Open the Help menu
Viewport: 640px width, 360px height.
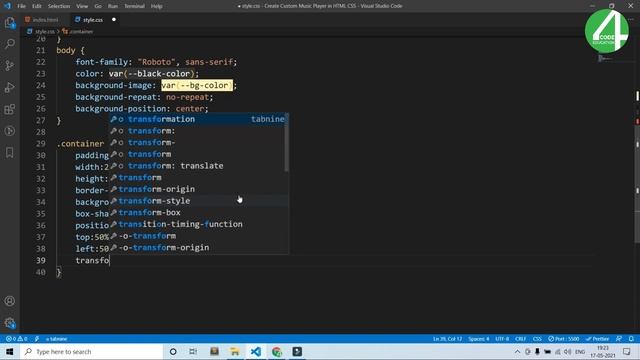[x=157, y=6]
